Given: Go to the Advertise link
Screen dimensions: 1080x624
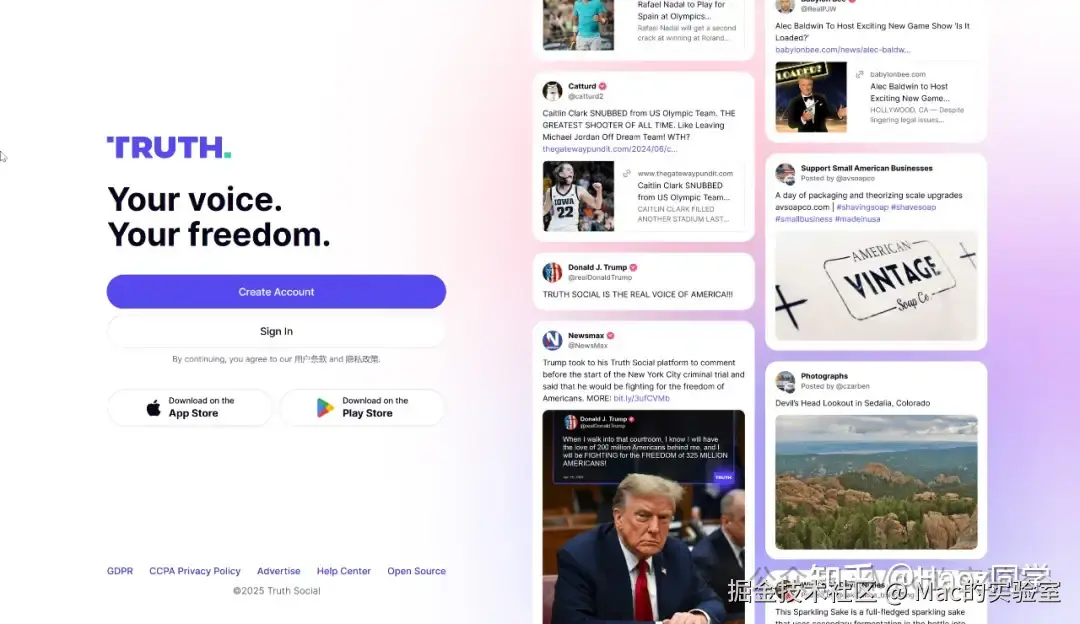Looking at the screenshot, I should 278,571.
